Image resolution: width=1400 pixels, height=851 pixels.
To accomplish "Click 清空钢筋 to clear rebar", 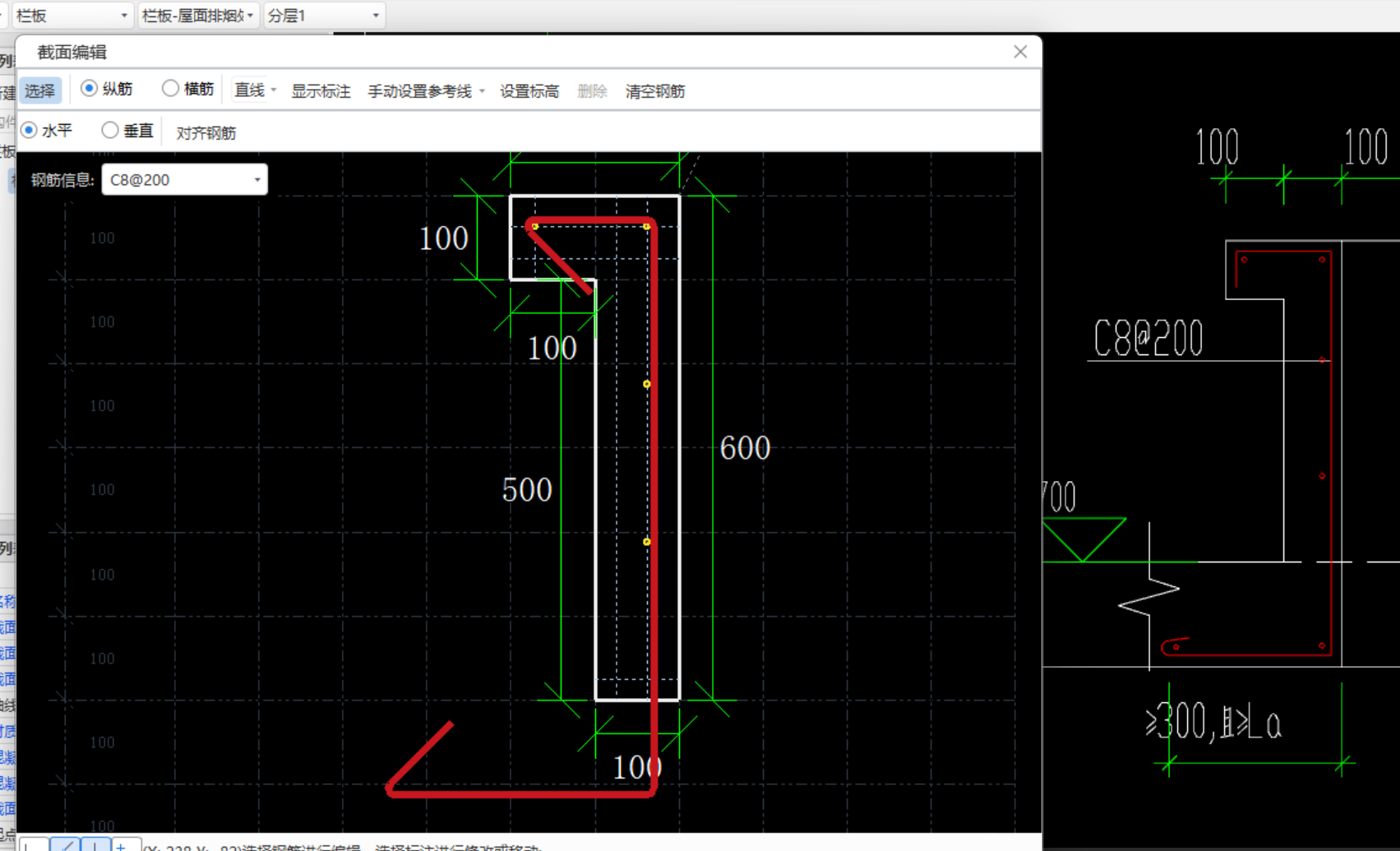I will (655, 91).
